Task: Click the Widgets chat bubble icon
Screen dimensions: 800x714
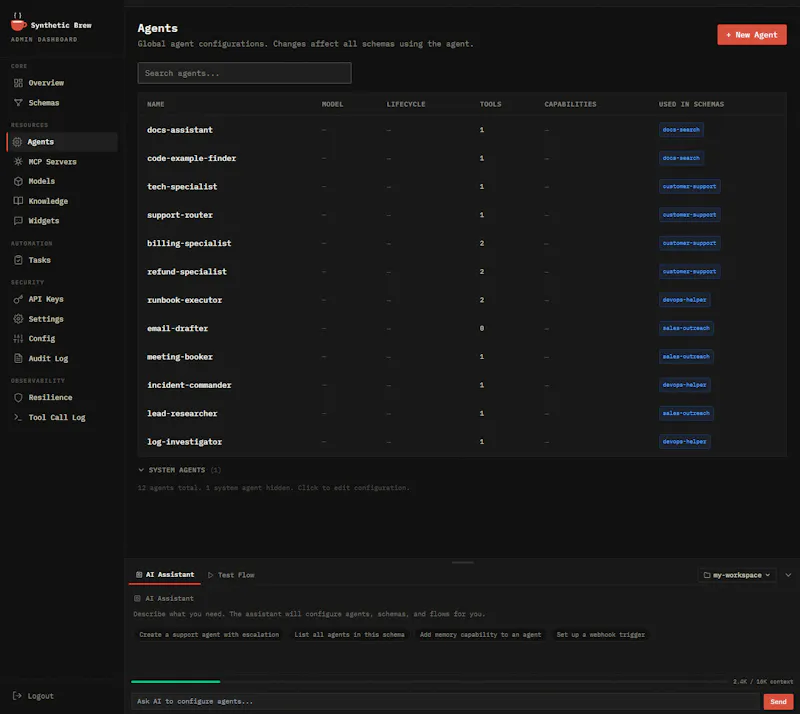Action: (x=18, y=220)
